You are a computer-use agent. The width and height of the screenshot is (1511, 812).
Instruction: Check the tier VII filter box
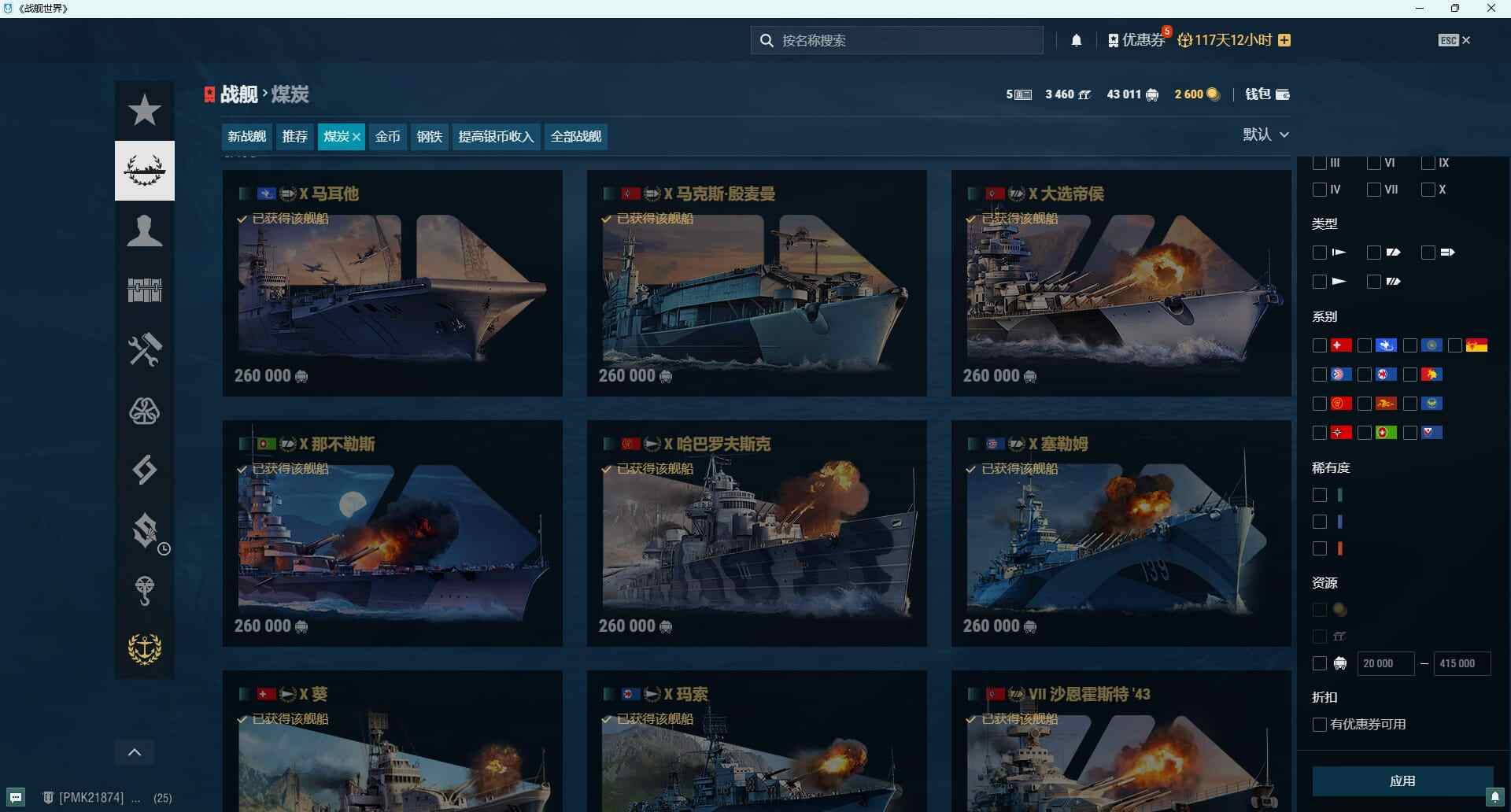1374,190
